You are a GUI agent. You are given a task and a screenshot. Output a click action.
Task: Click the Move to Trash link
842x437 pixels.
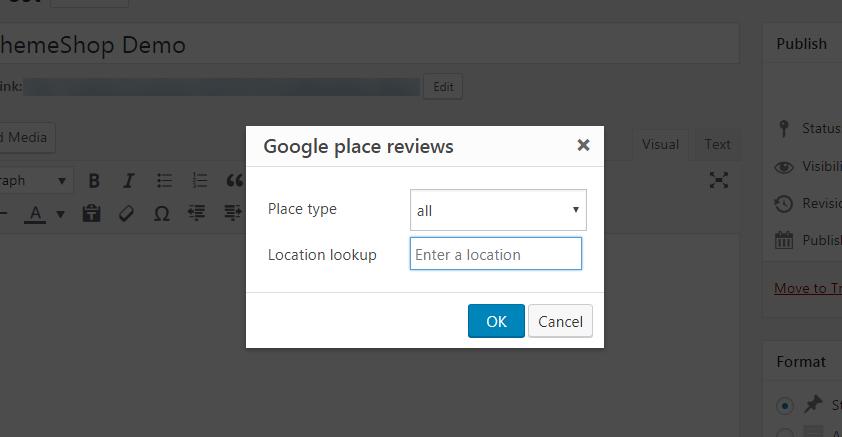pyautogui.click(x=808, y=288)
